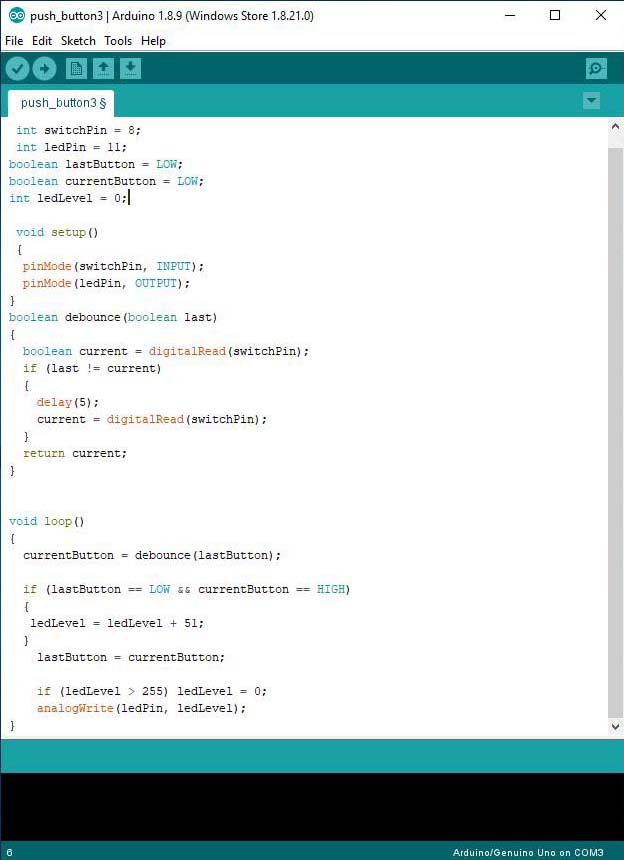
Task: Click 'boolean currentButton = LOW;' line
Action: click(106, 181)
